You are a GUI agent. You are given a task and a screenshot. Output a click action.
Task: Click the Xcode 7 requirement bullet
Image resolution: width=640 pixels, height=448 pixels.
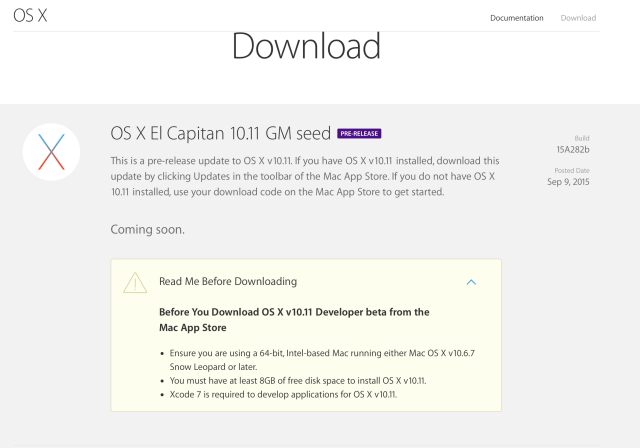coord(283,395)
